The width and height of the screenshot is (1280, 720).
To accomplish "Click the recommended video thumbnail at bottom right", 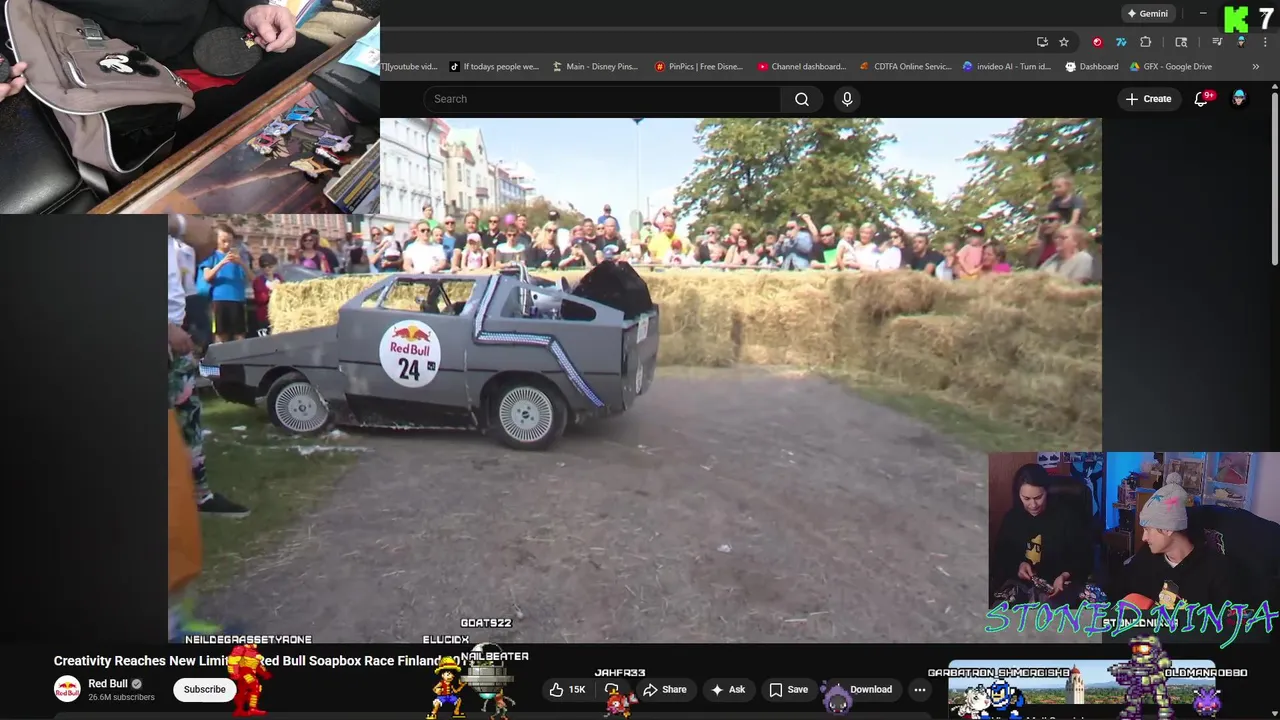I will [x=1080, y=690].
